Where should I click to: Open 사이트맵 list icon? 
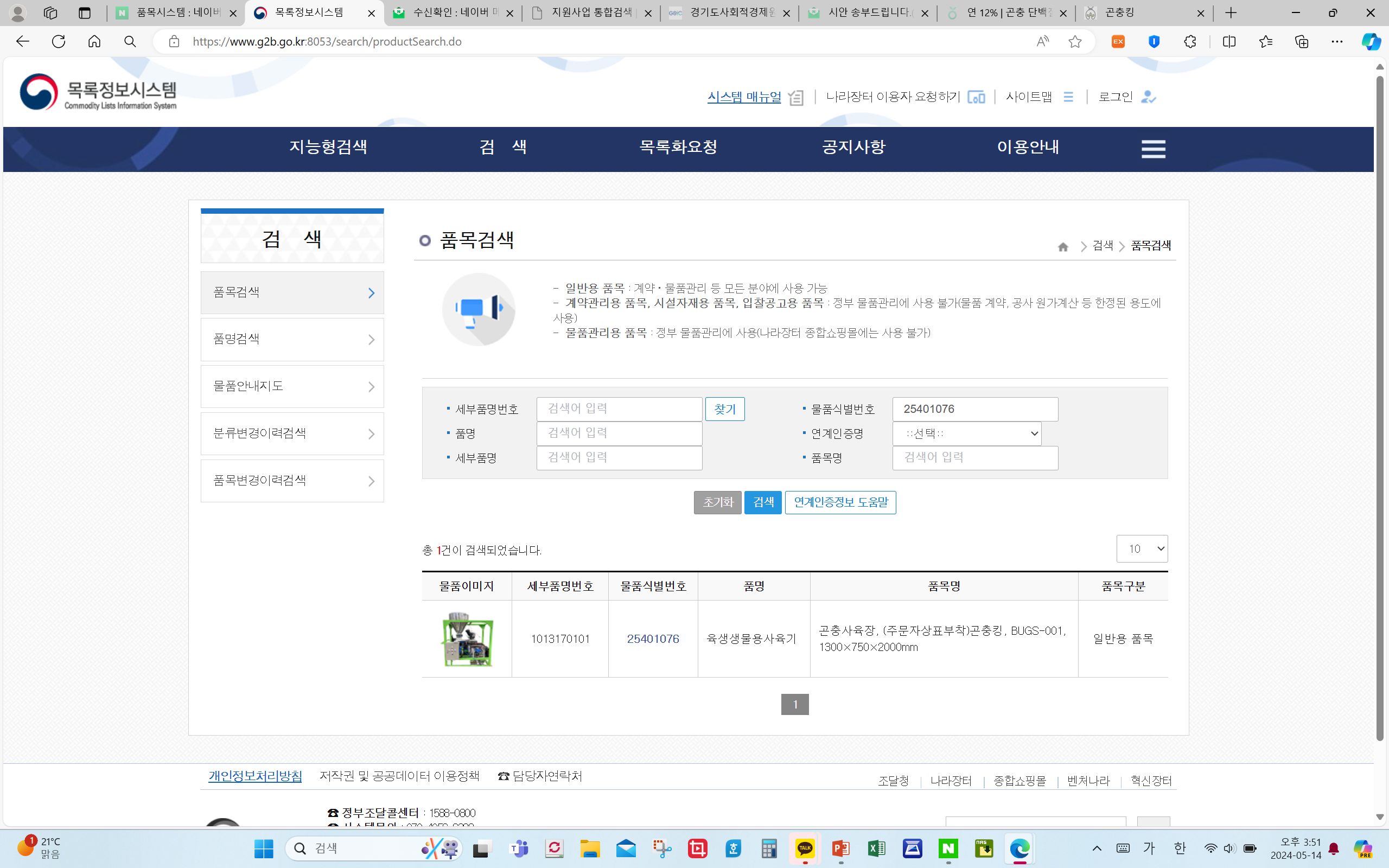[1068, 97]
